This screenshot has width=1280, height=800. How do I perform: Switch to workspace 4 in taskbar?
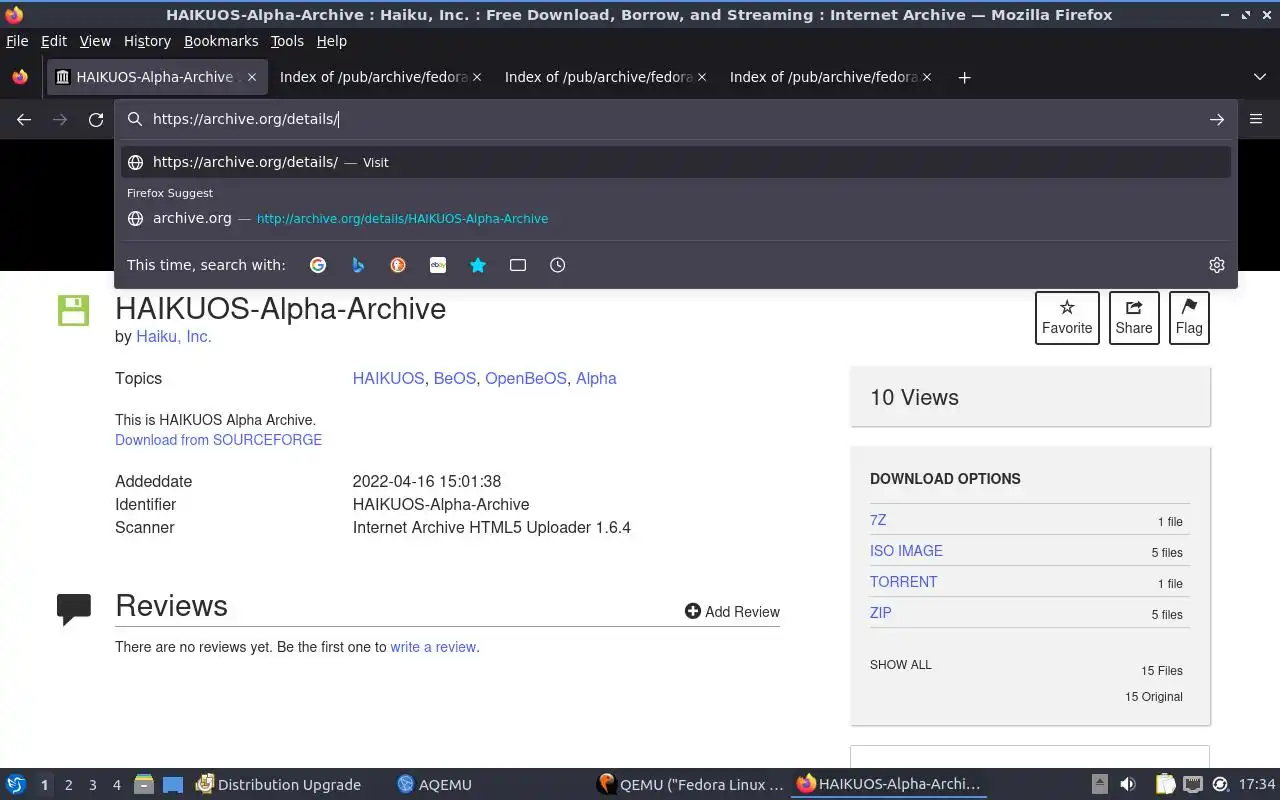(x=116, y=785)
